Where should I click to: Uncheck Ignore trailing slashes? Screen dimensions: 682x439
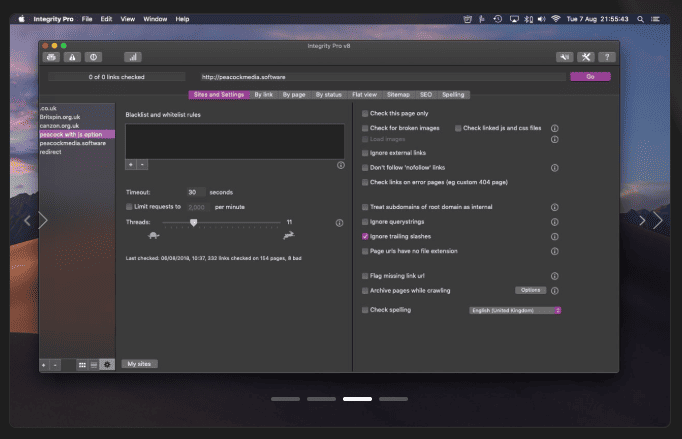365,237
